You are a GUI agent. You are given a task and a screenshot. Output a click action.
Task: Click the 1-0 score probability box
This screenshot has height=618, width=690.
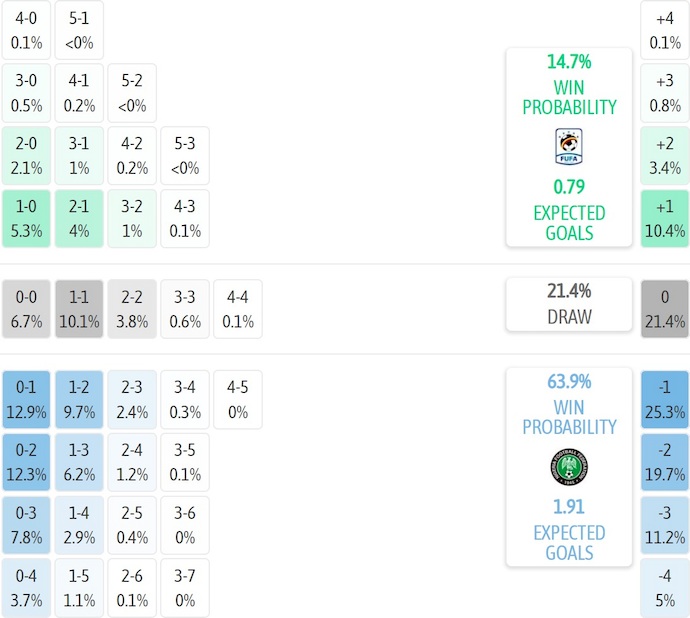pos(26,218)
